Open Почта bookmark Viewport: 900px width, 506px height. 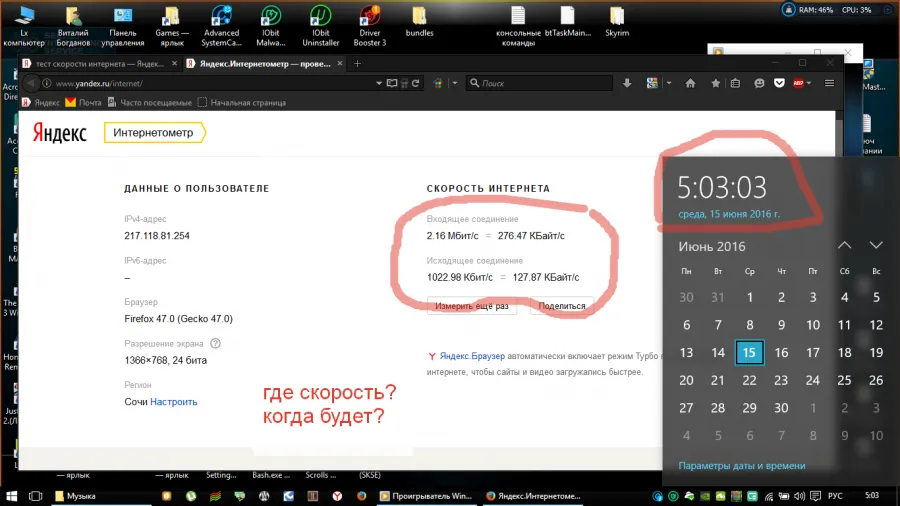click(83, 103)
